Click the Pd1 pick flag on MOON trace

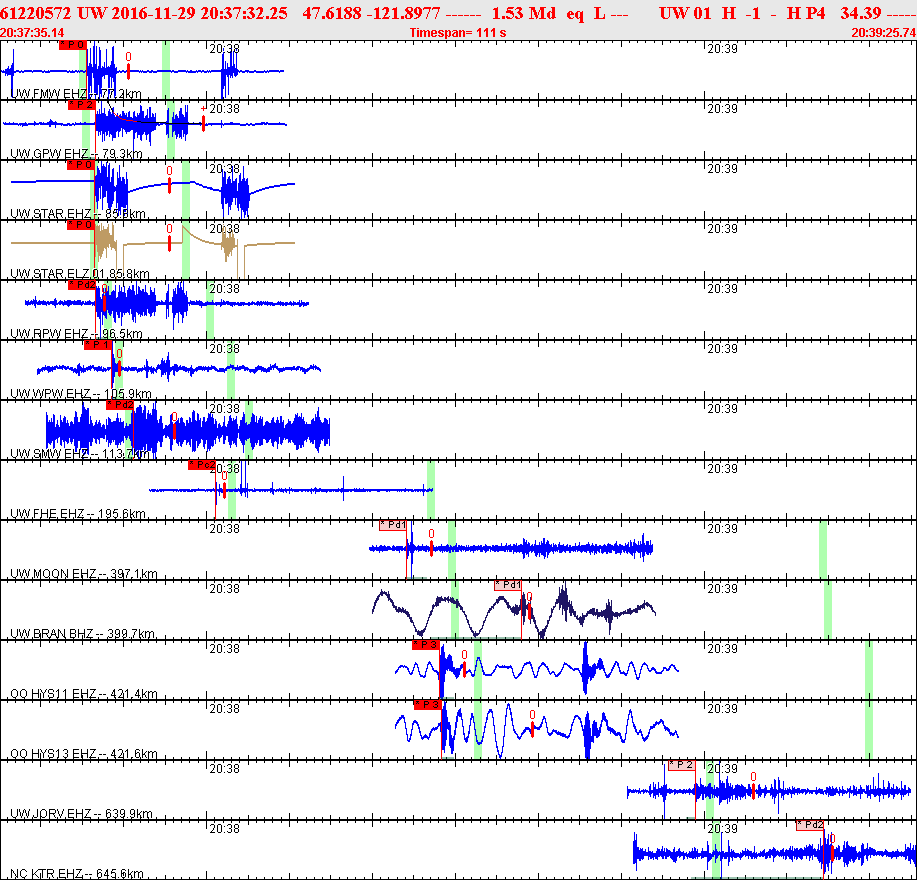[393, 525]
